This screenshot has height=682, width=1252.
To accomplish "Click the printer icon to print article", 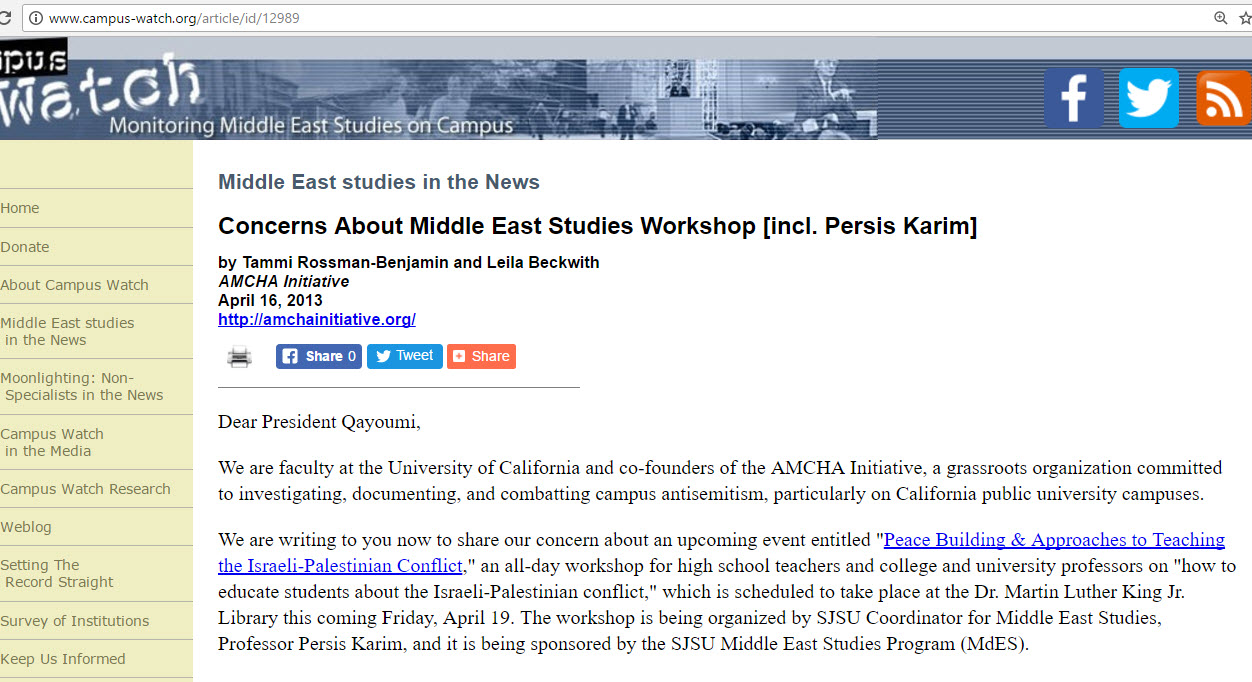I will pos(239,357).
